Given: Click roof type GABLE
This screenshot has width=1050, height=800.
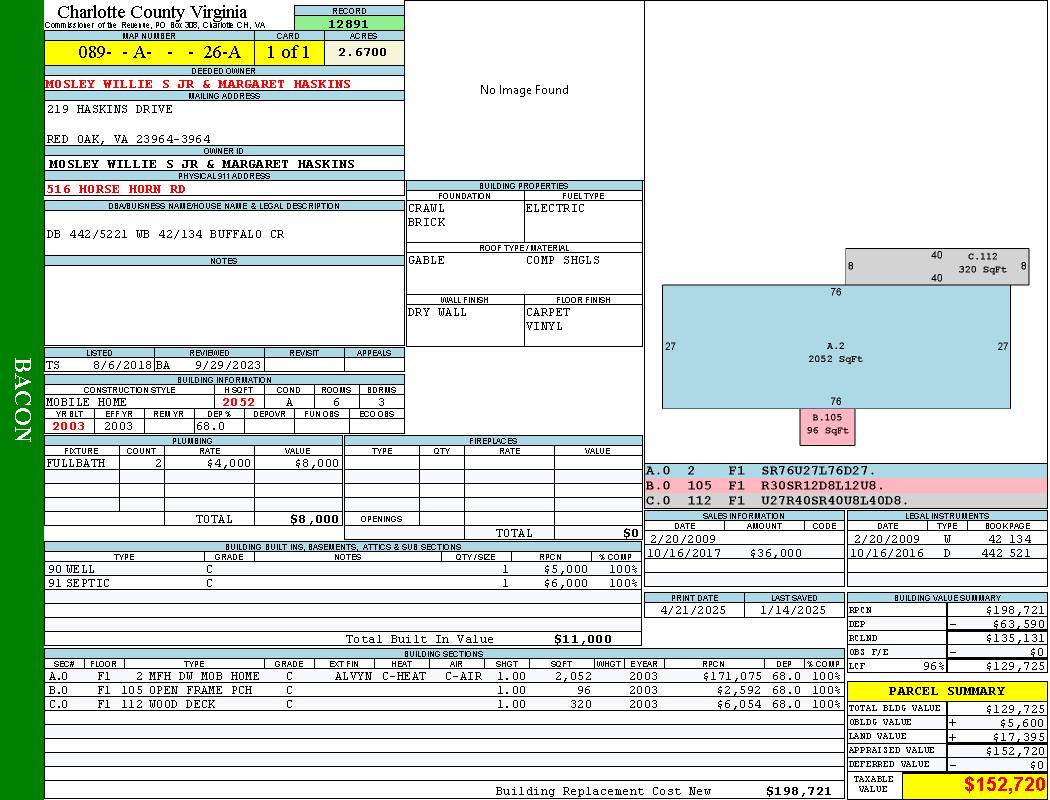Looking at the screenshot, I should click(x=427, y=260).
